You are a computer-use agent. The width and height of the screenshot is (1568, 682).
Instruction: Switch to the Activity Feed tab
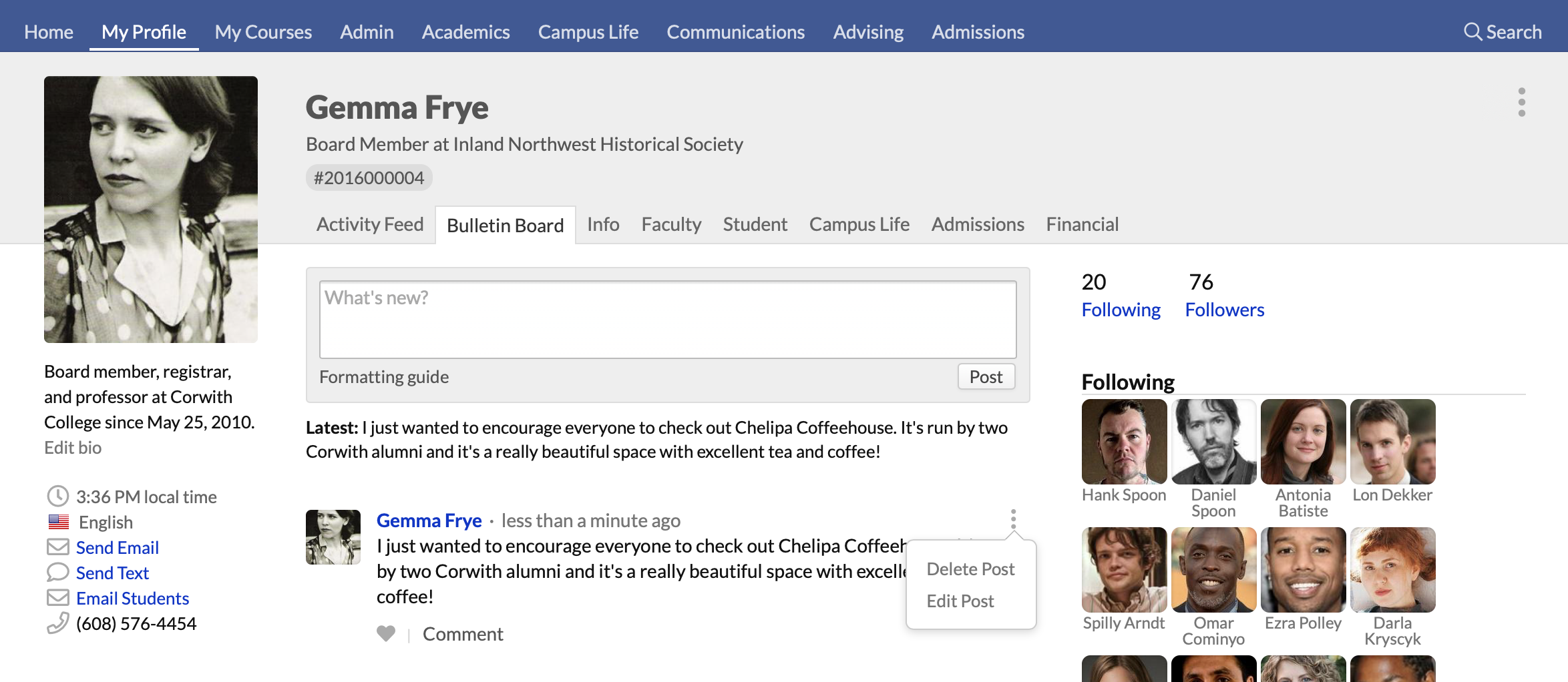point(370,224)
